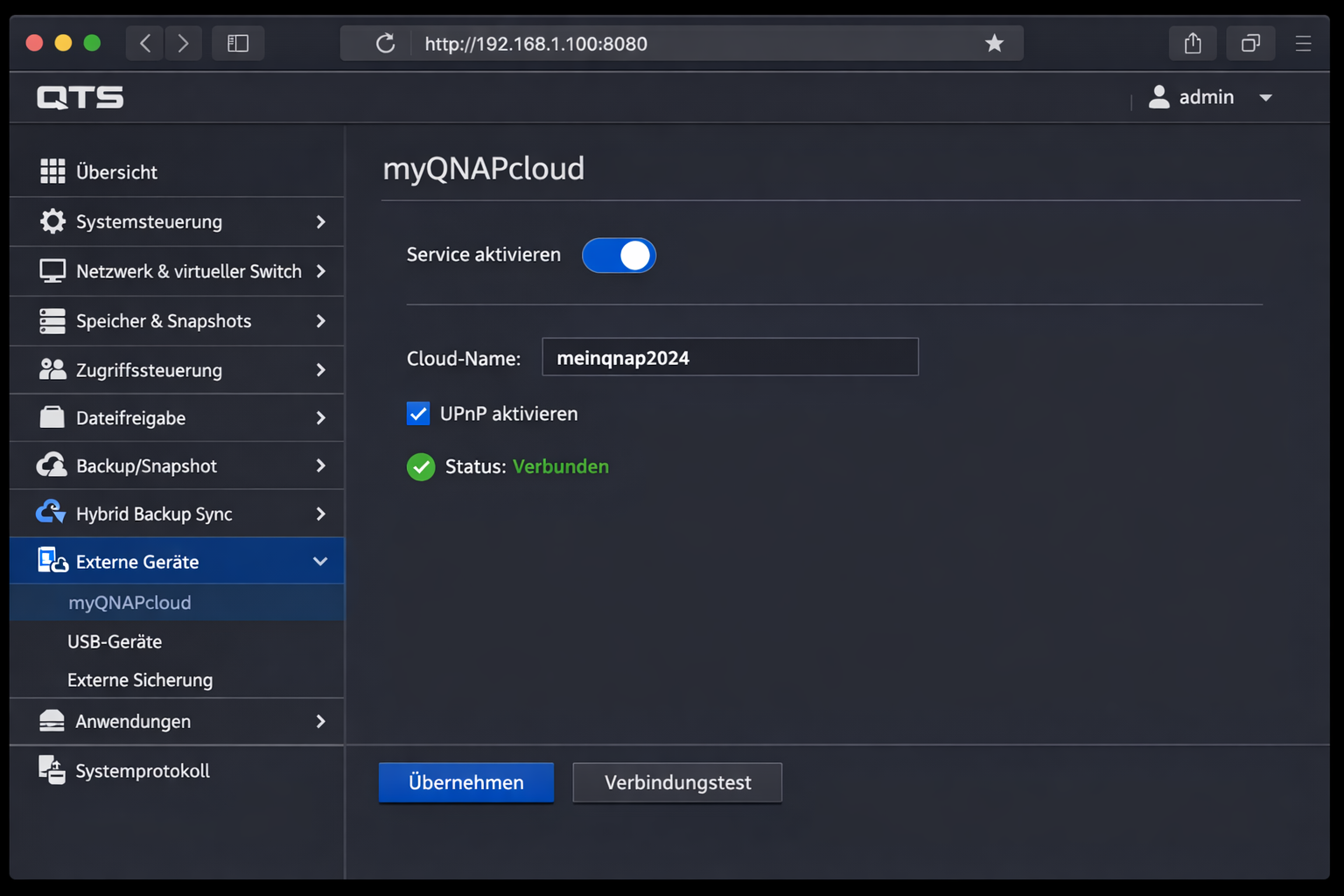Expand Backup/Snapshot chevron

pos(321,465)
